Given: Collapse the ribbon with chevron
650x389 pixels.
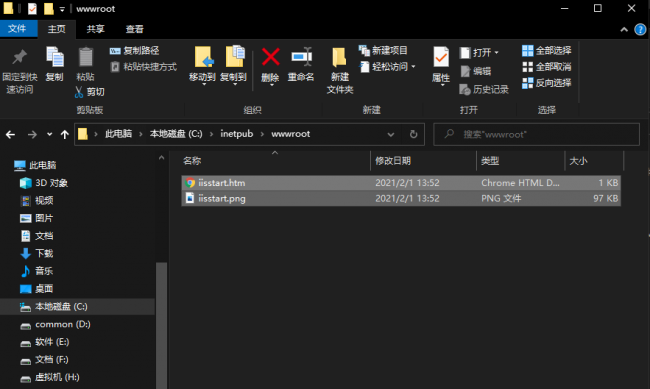Looking at the screenshot, I should click(624, 29).
